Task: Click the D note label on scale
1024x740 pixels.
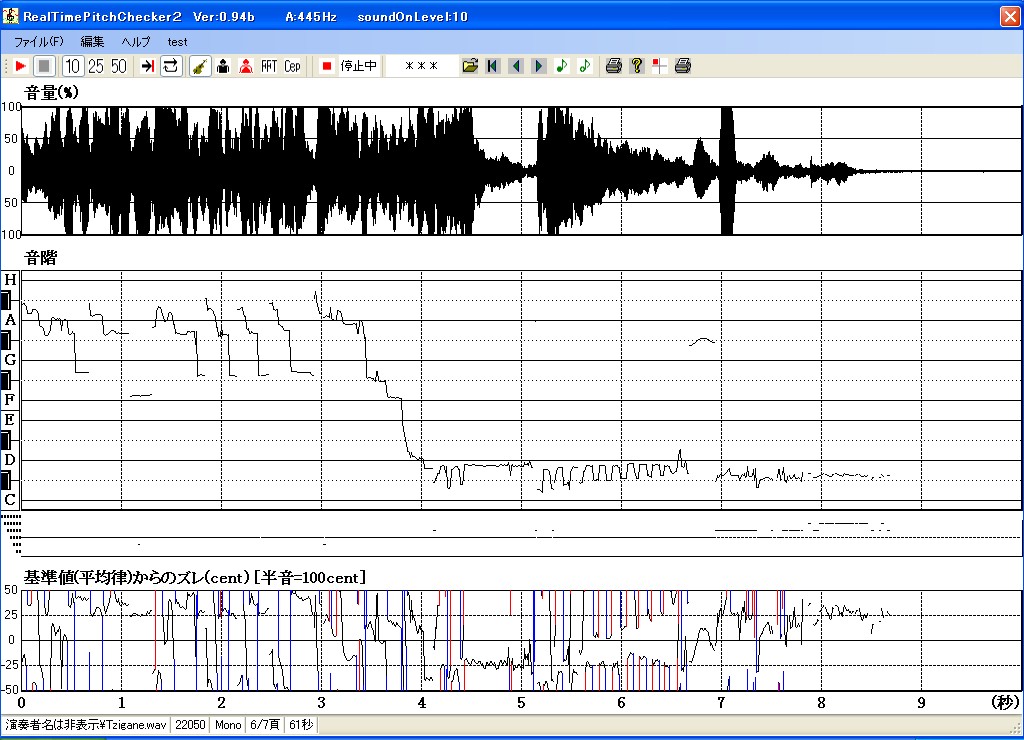Action: click(10, 460)
